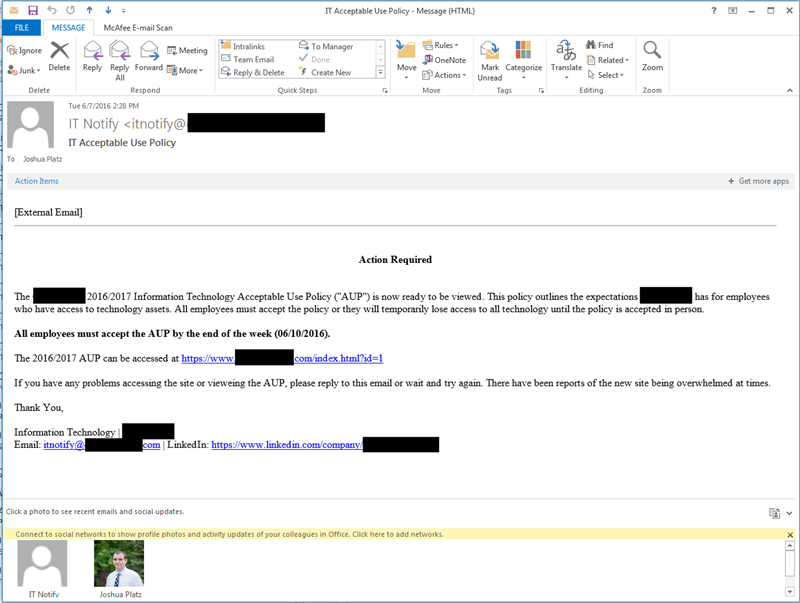Click the AUP index.html hyperlink

coord(283,358)
